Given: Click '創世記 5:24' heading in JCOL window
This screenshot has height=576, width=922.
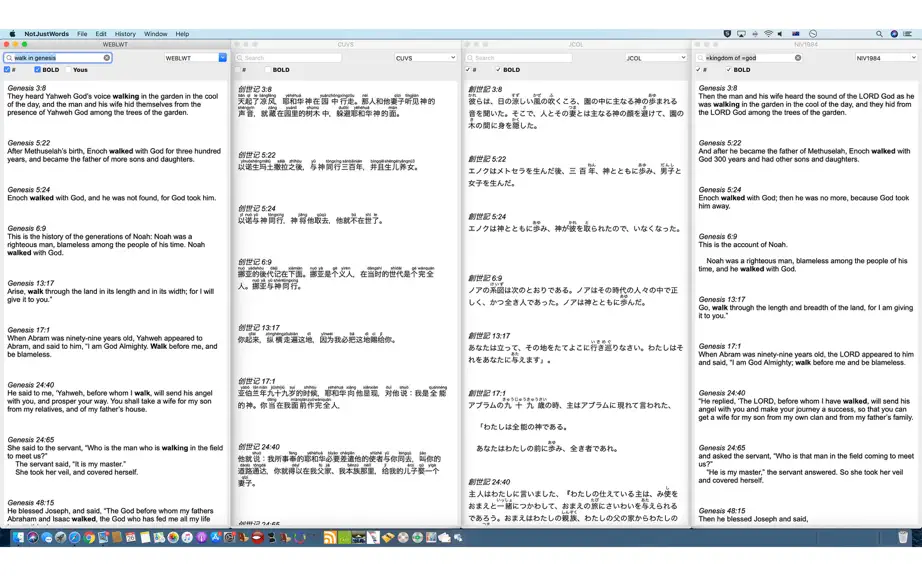Looking at the screenshot, I should coord(487,217).
